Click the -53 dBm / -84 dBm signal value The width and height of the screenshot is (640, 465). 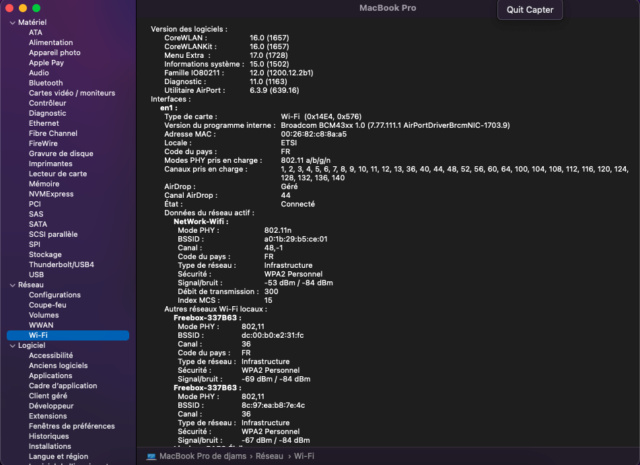tap(298, 283)
